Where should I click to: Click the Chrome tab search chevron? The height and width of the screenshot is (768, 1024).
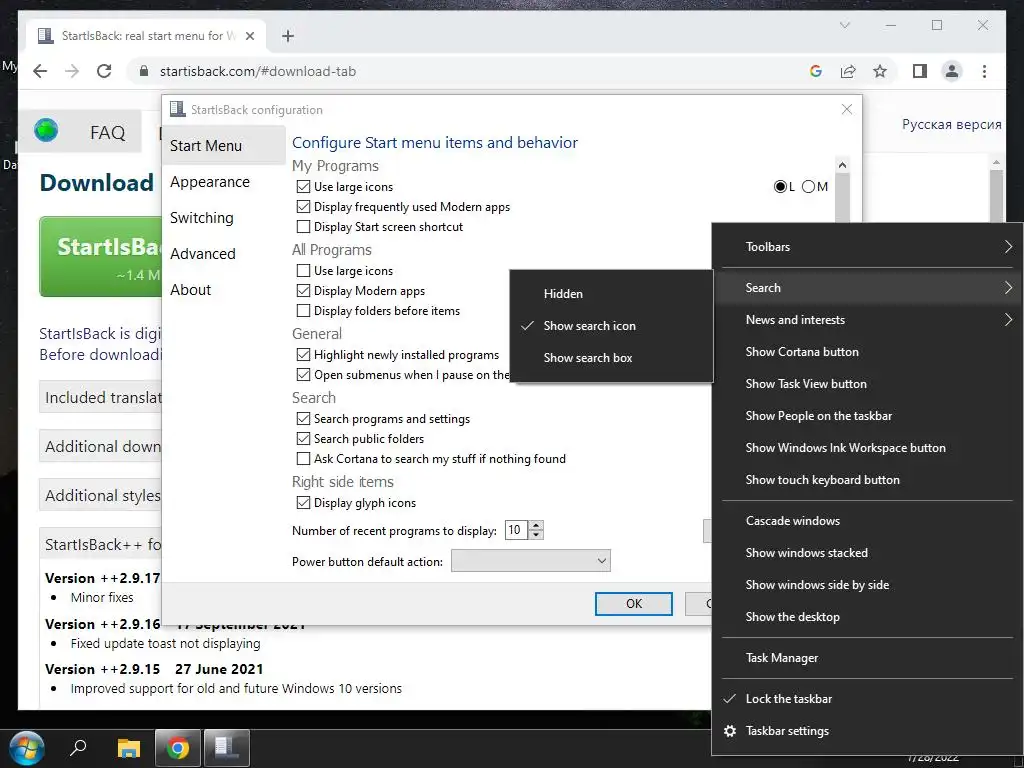click(844, 25)
